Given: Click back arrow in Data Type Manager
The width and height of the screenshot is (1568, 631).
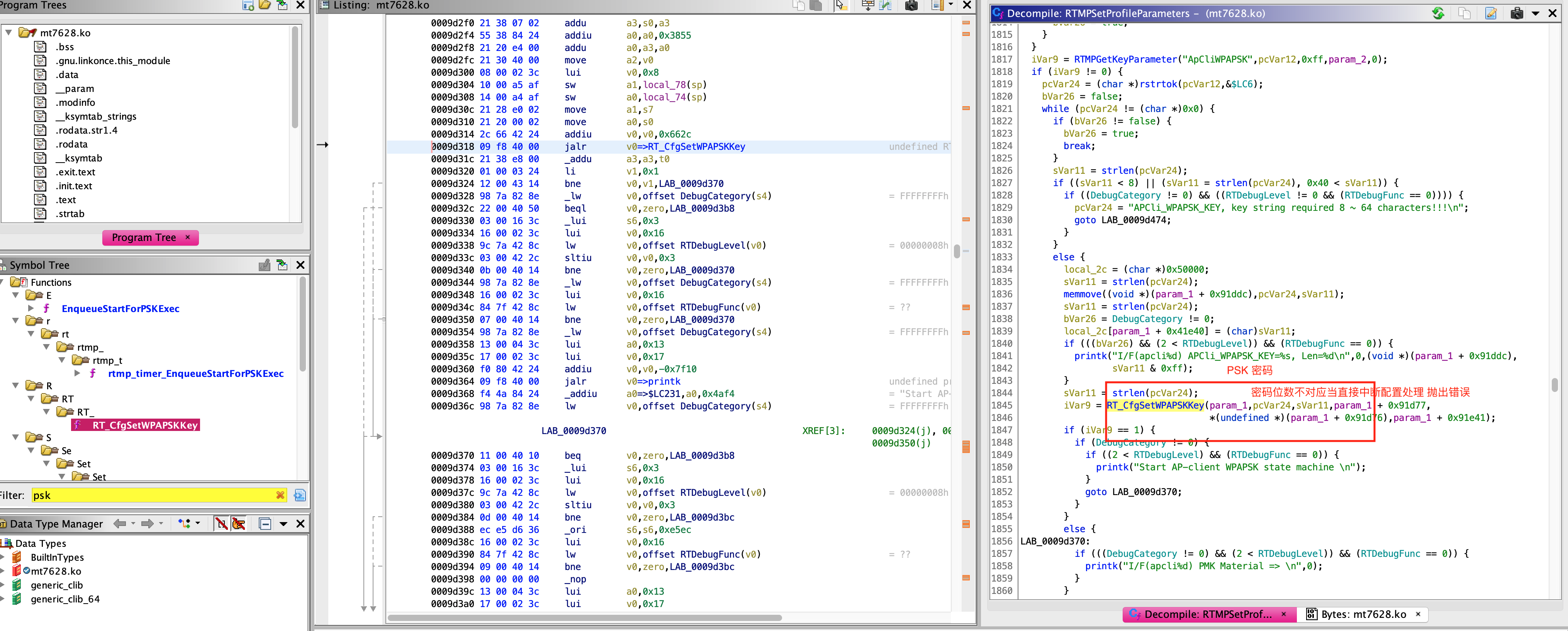Looking at the screenshot, I should [x=120, y=523].
